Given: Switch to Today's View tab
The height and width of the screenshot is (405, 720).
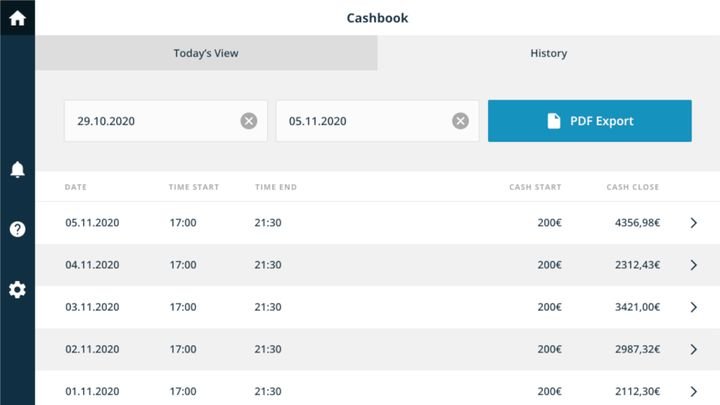Looking at the screenshot, I should click(x=206, y=53).
